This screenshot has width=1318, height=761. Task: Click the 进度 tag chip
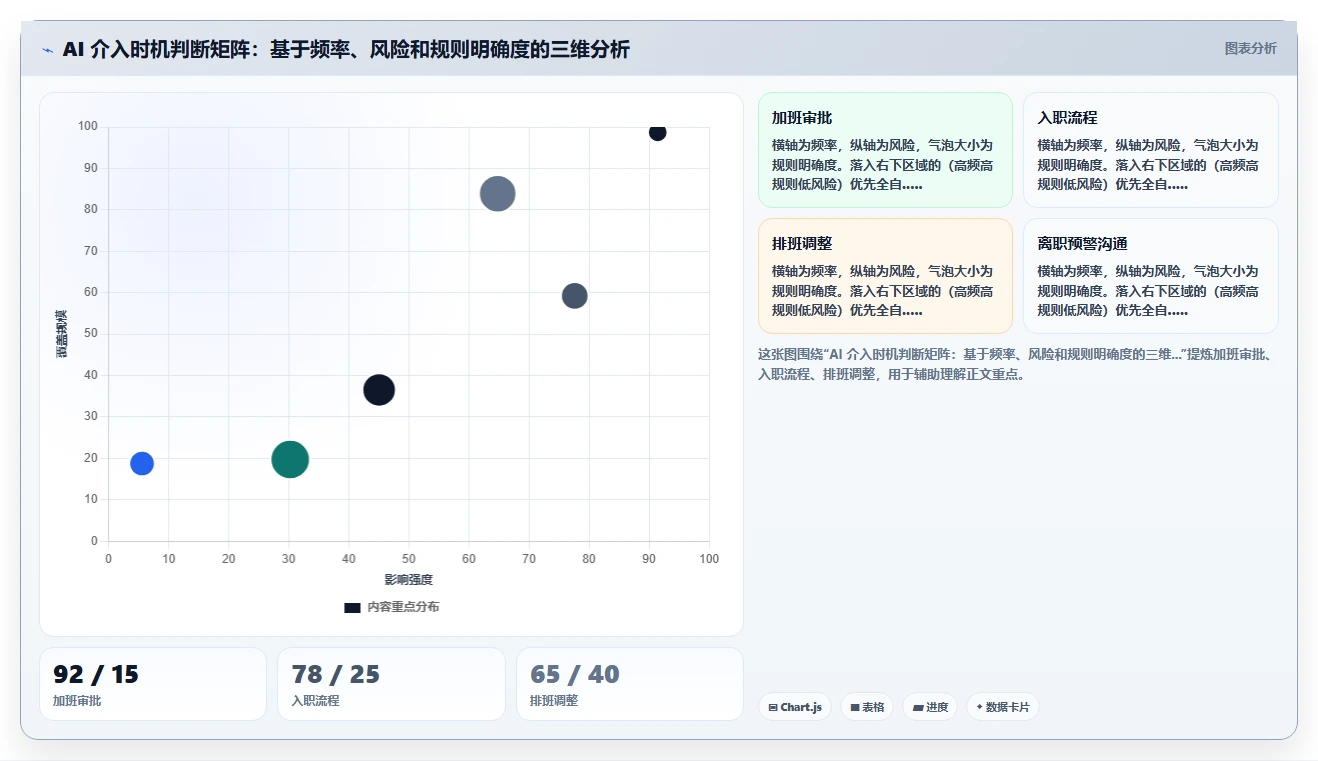click(930, 707)
